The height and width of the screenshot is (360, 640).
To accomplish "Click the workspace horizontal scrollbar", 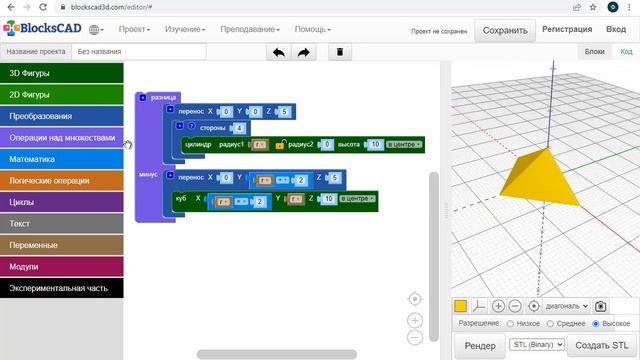I will 277,354.
